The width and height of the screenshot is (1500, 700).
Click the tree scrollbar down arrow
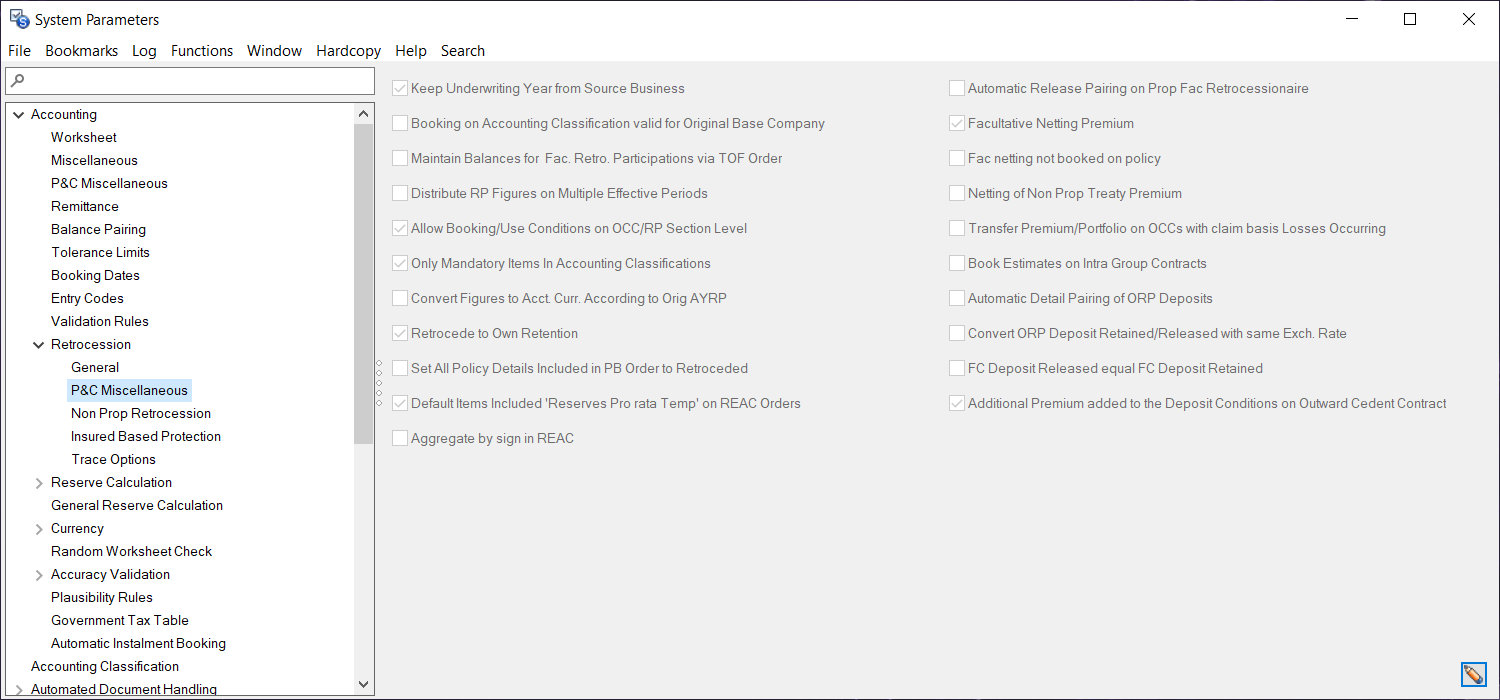click(x=363, y=684)
